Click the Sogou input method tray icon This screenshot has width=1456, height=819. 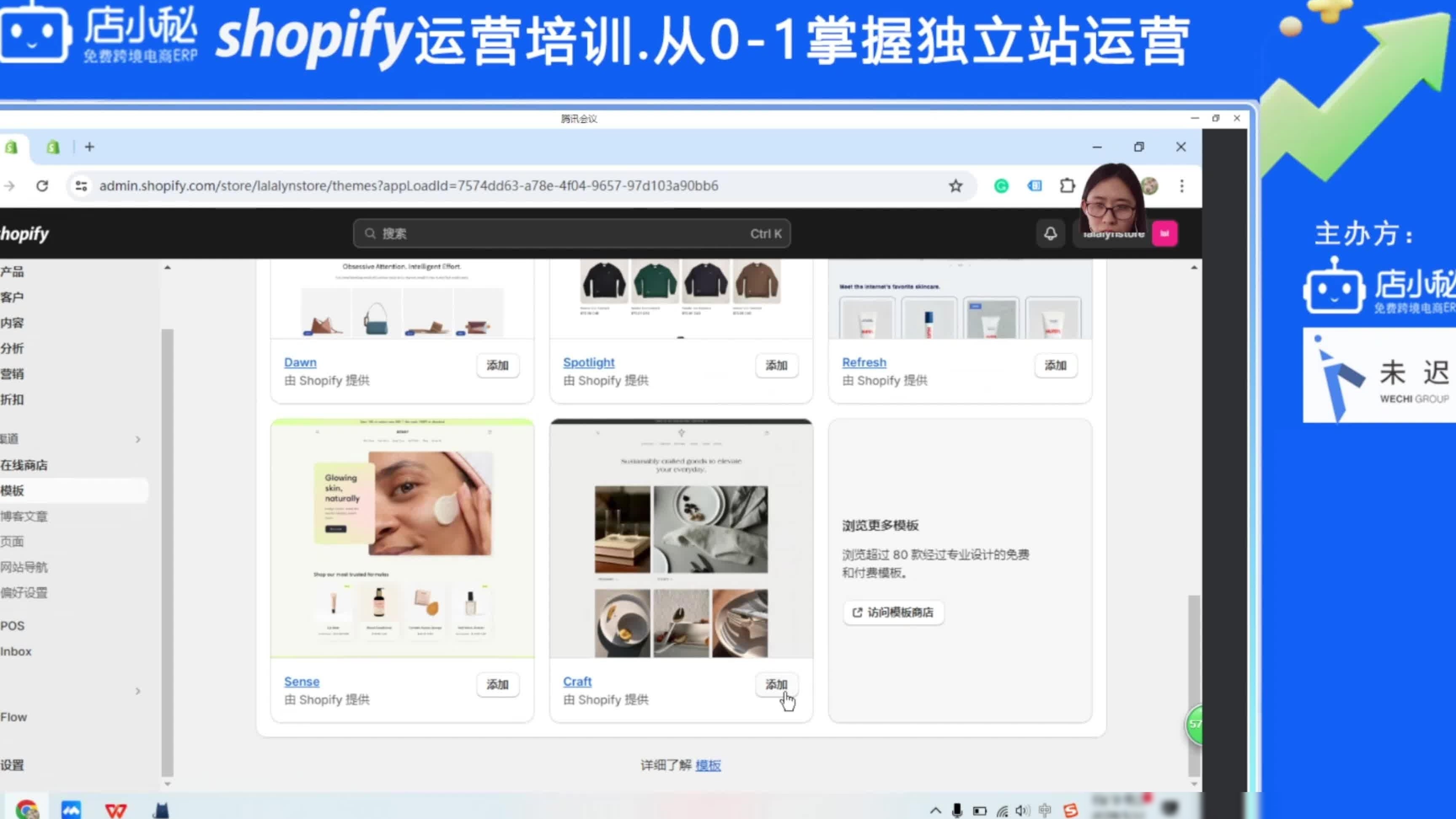pos(1070,811)
